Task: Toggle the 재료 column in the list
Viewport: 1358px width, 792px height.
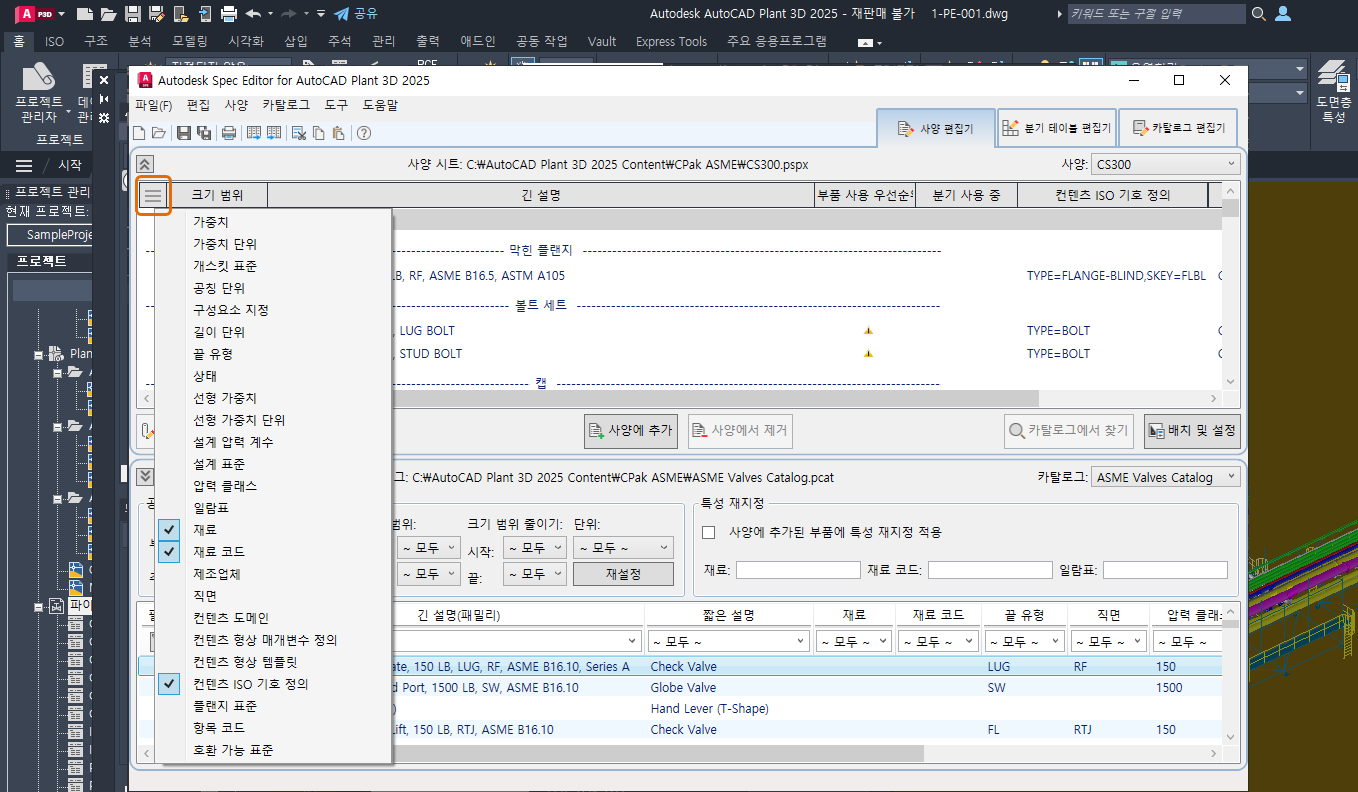Action: pyautogui.click(x=273, y=530)
